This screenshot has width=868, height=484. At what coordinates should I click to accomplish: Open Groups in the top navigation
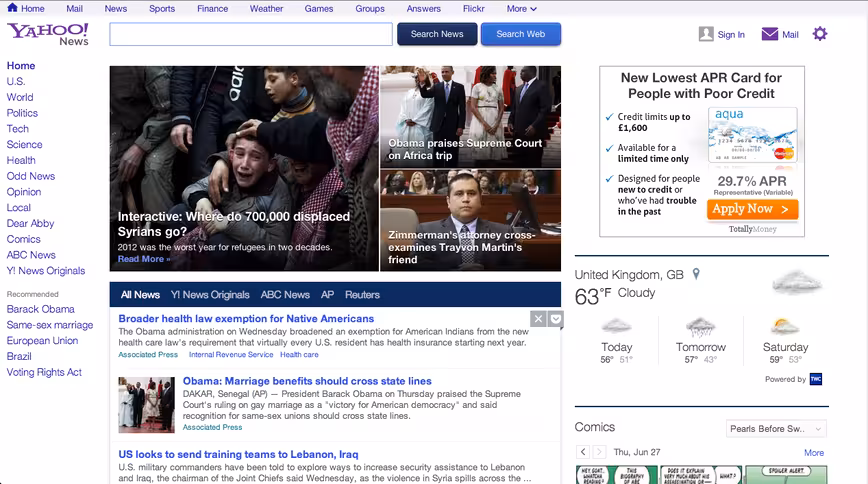coord(370,9)
